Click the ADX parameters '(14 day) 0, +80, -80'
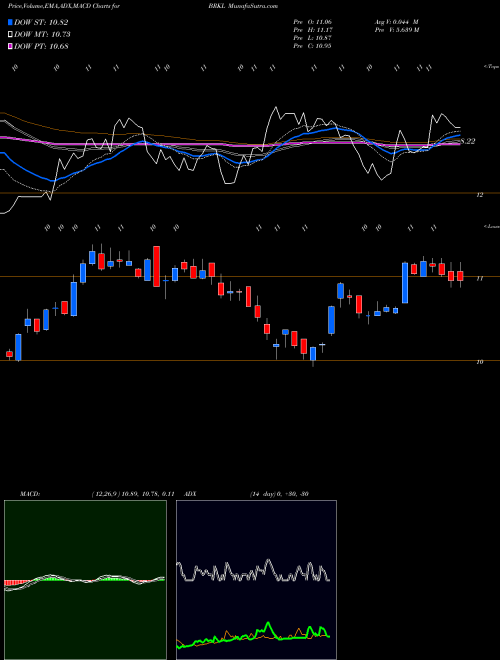 coord(279,494)
